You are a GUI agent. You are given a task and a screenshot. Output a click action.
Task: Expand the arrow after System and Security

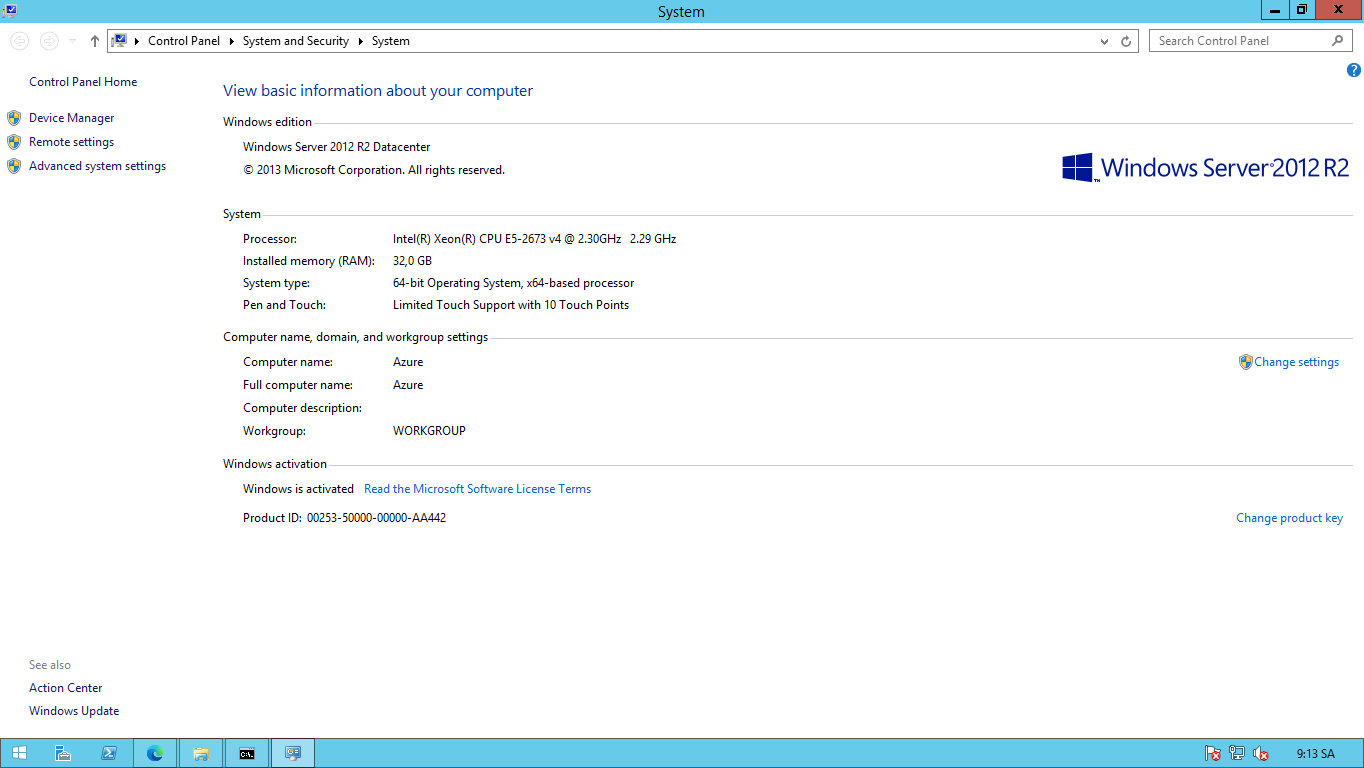[360, 41]
